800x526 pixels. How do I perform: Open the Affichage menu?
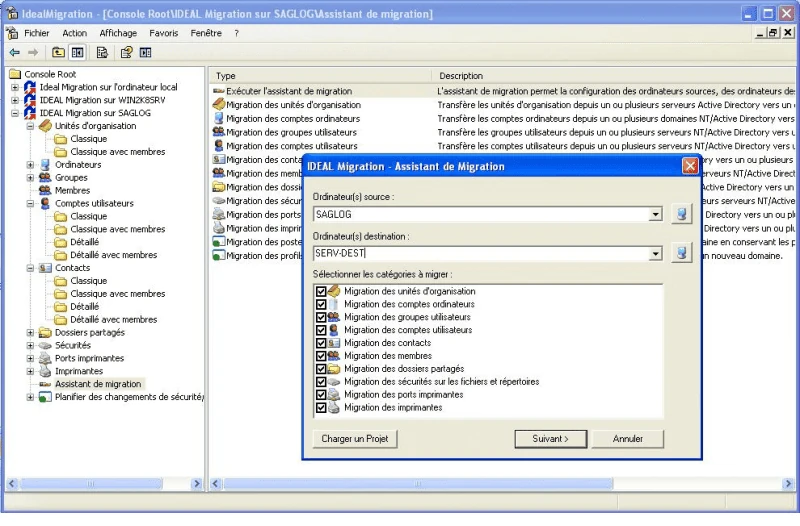pos(118,33)
